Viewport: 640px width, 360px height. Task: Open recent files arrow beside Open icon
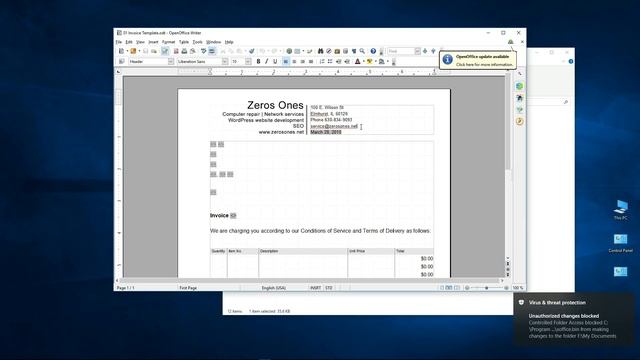[x=139, y=51]
